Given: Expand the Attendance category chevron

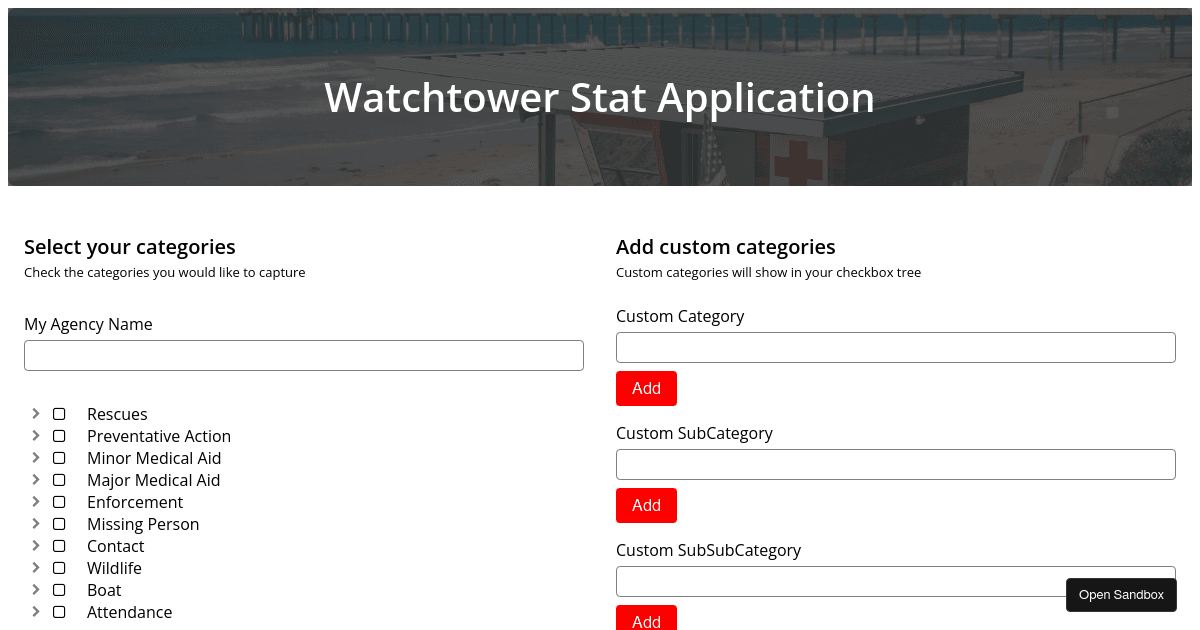Looking at the screenshot, I should point(35,611).
